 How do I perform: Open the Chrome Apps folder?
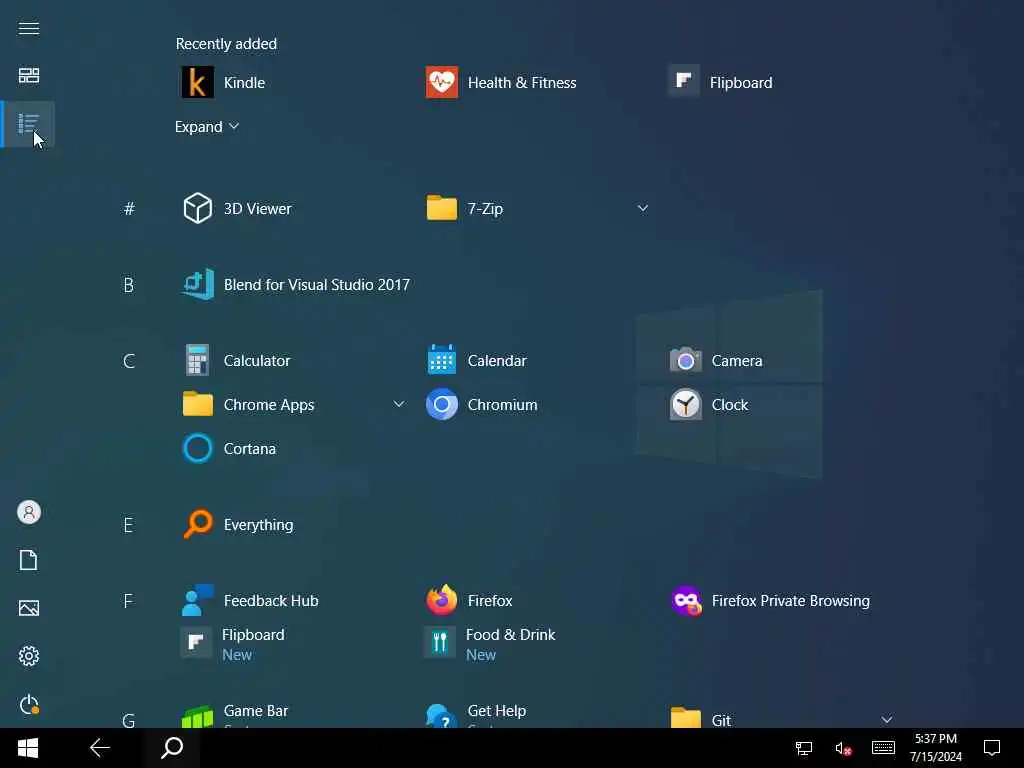pos(248,405)
